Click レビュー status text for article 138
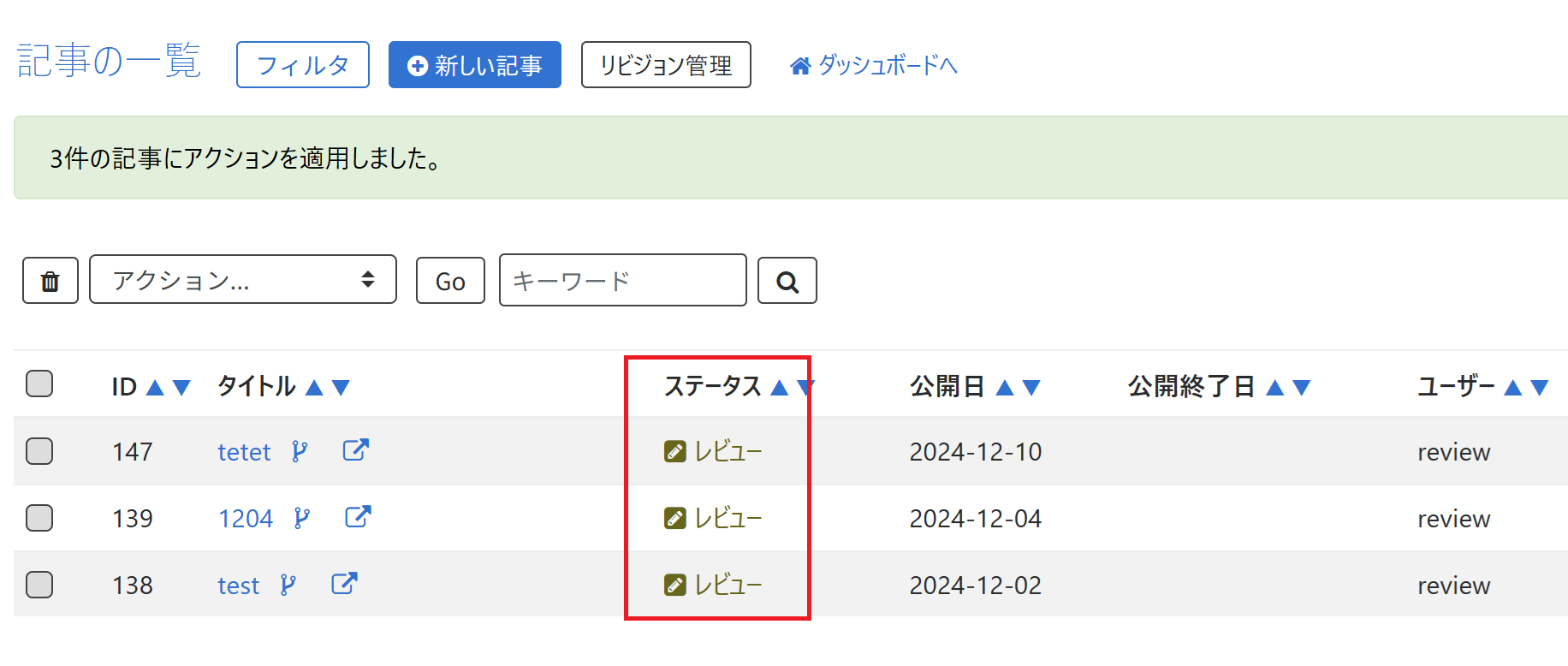The image size is (1568, 666). pos(728,585)
